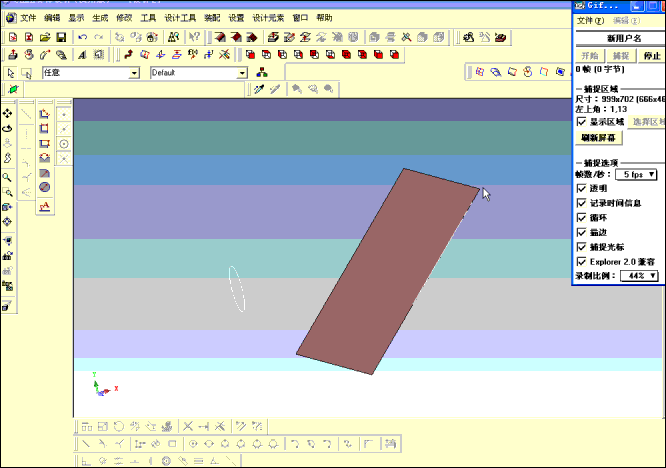Open the 44% recording scale dropdown
The image size is (666, 468).
click(639, 276)
